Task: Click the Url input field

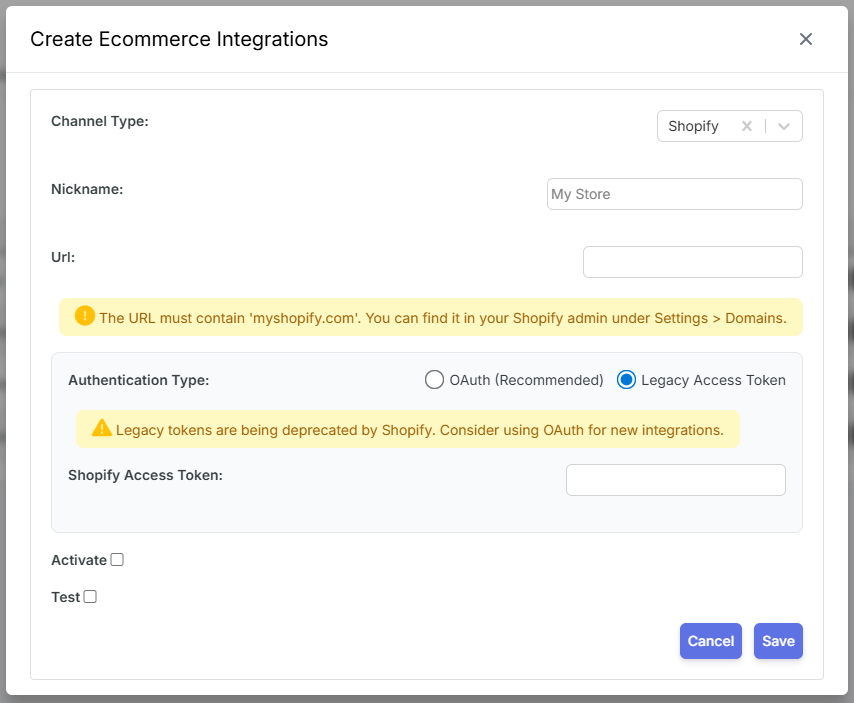Action: click(692, 261)
